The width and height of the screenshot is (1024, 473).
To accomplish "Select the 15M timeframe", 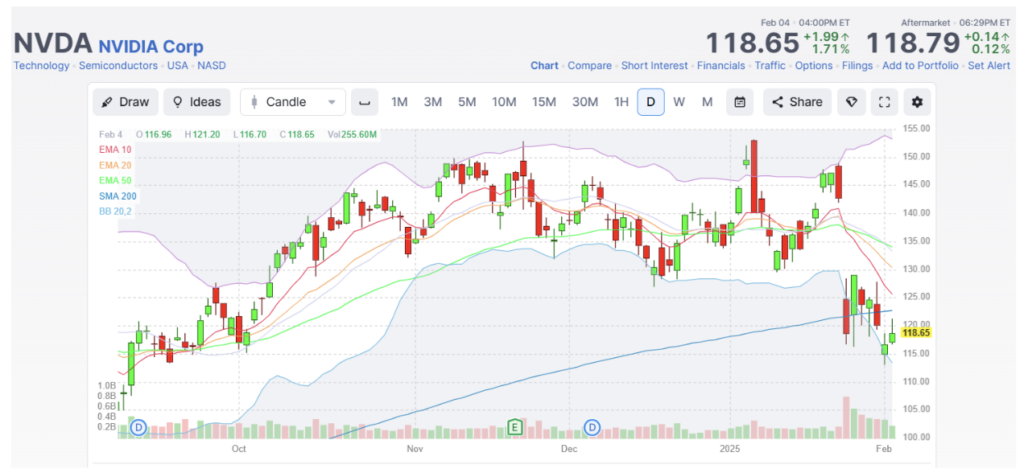I will pos(543,102).
